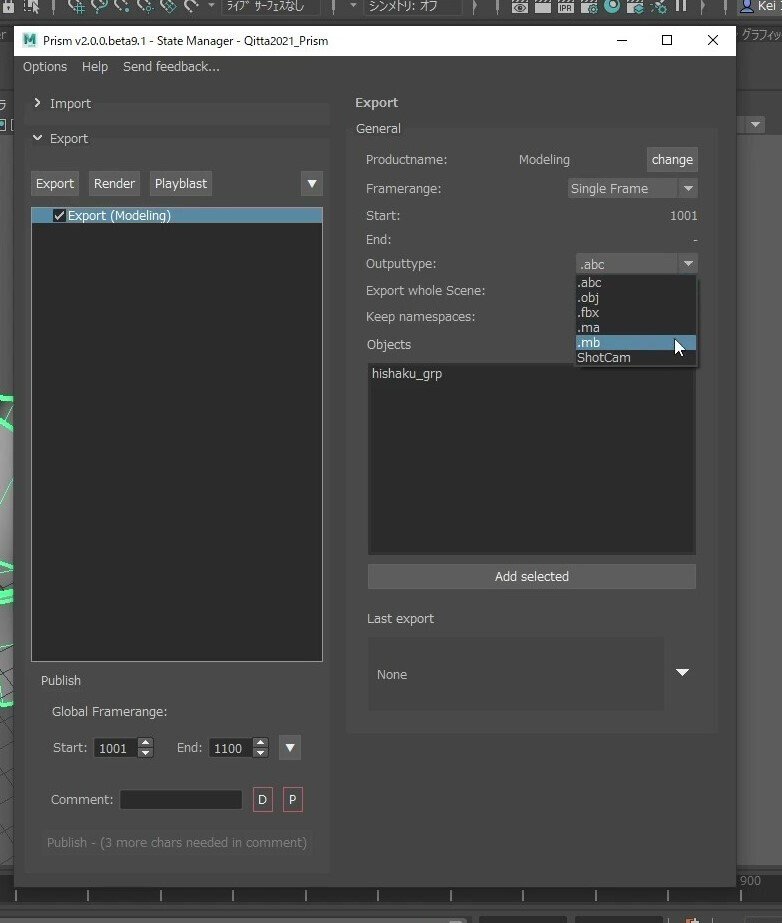Image resolution: width=782 pixels, height=923 pixels.
Task: Click the Outputtype .abc combo box
Action: click(x=637, y=264)
